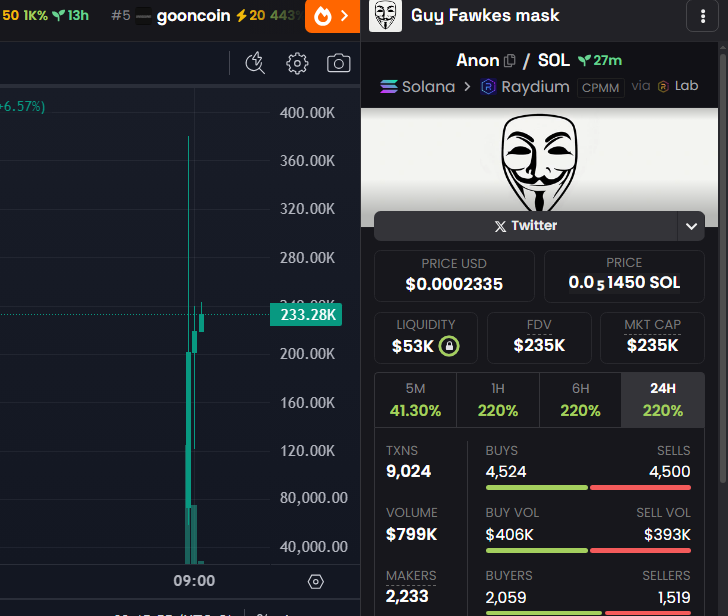Click the TXNS value 9,024
728x616 pixels.
point(409,471)
